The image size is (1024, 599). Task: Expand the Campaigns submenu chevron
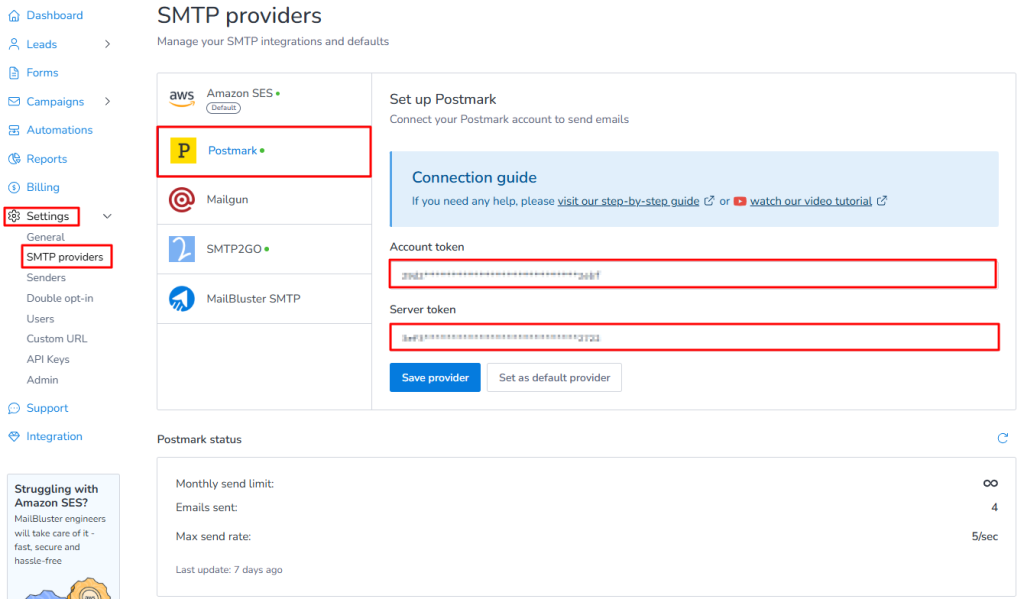point(108,101)
